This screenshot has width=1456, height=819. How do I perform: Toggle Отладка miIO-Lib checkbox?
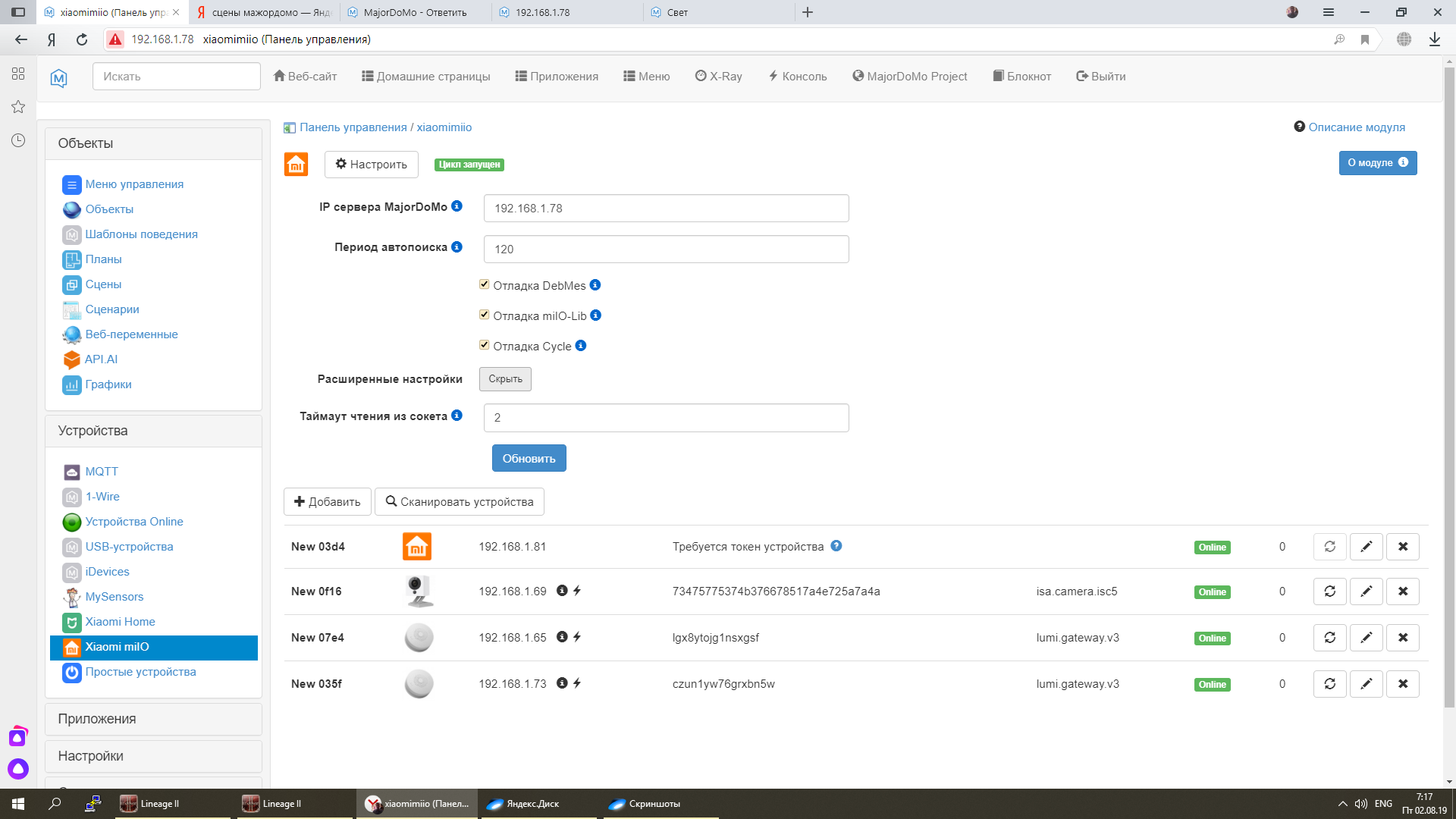point(484,315)
